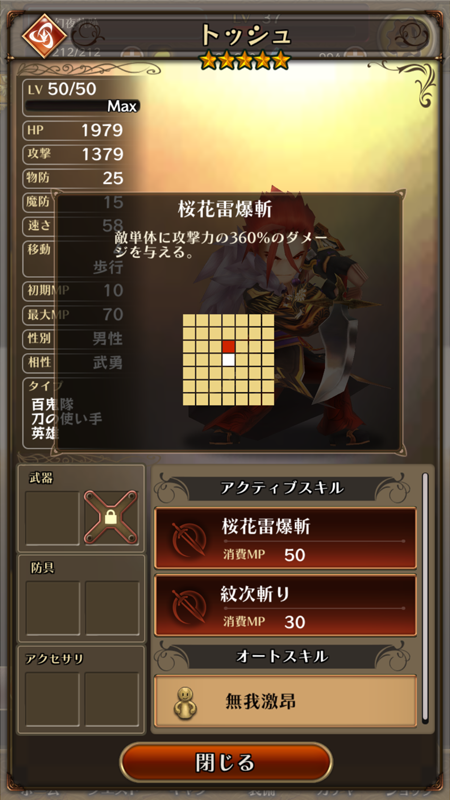Viewport: 450px width, 800px height.
Task: Tap the red target cell in range grid
Action: (229, 346)
